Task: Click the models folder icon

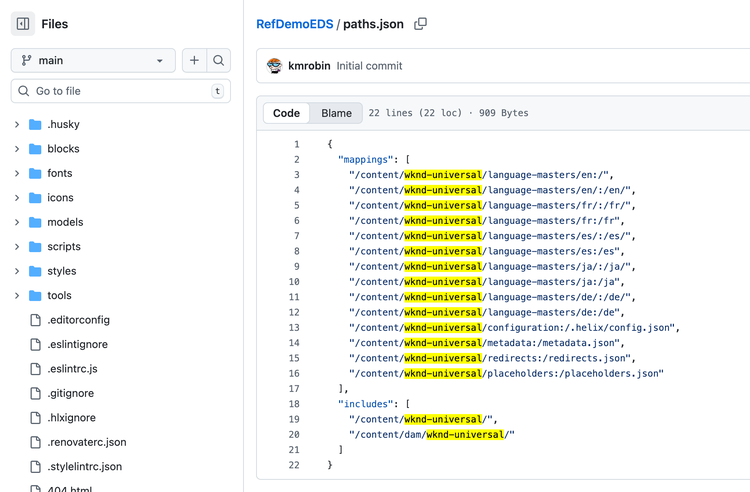Action: click(x=36, y=222)
